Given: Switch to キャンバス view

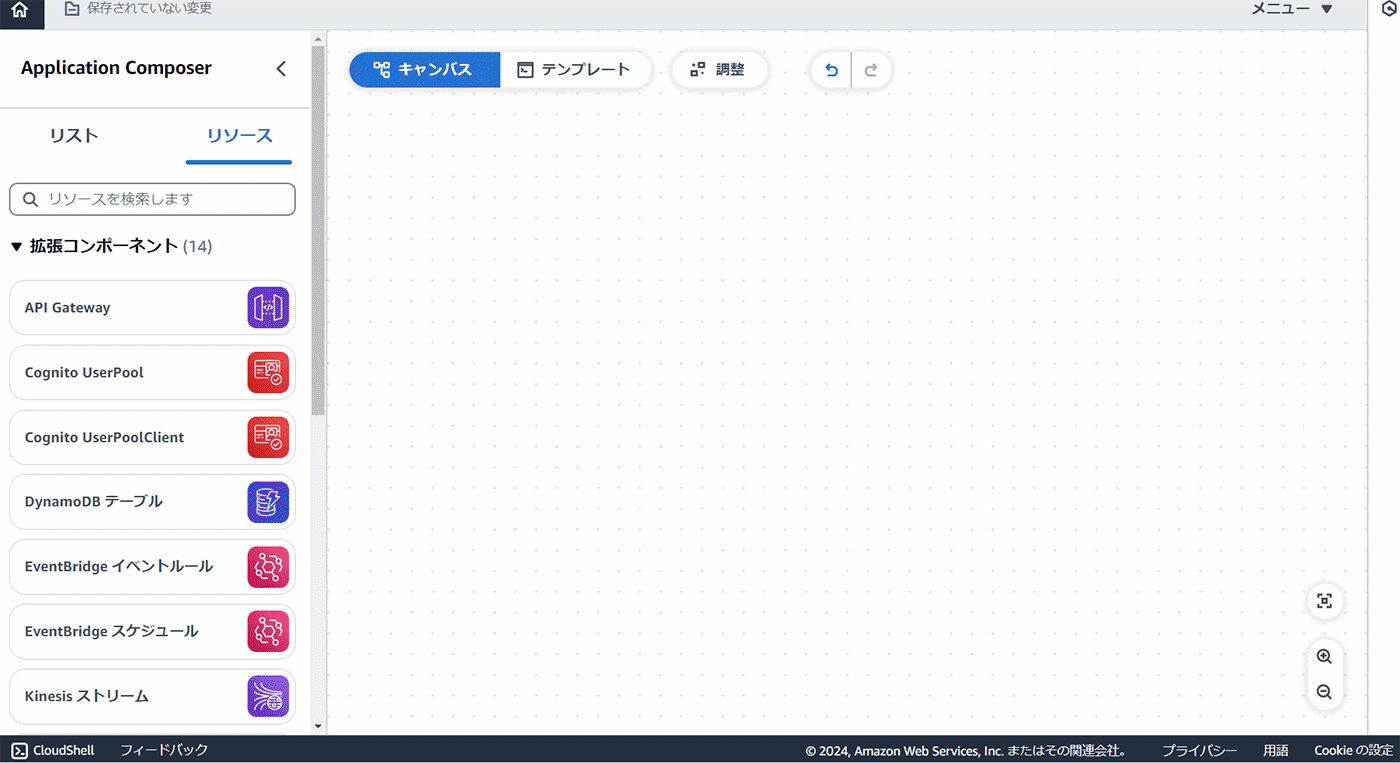Looking at the screenshot, I should pos(424,70).
